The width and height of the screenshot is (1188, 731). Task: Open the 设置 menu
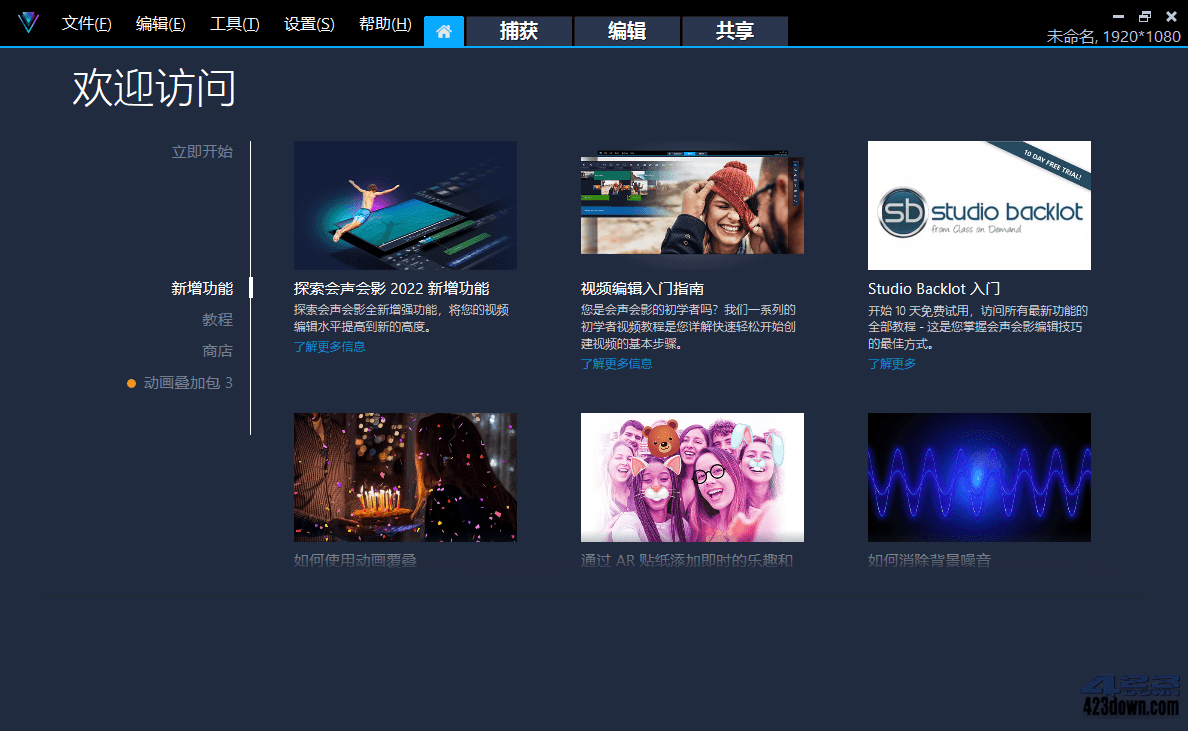[308, 23]
